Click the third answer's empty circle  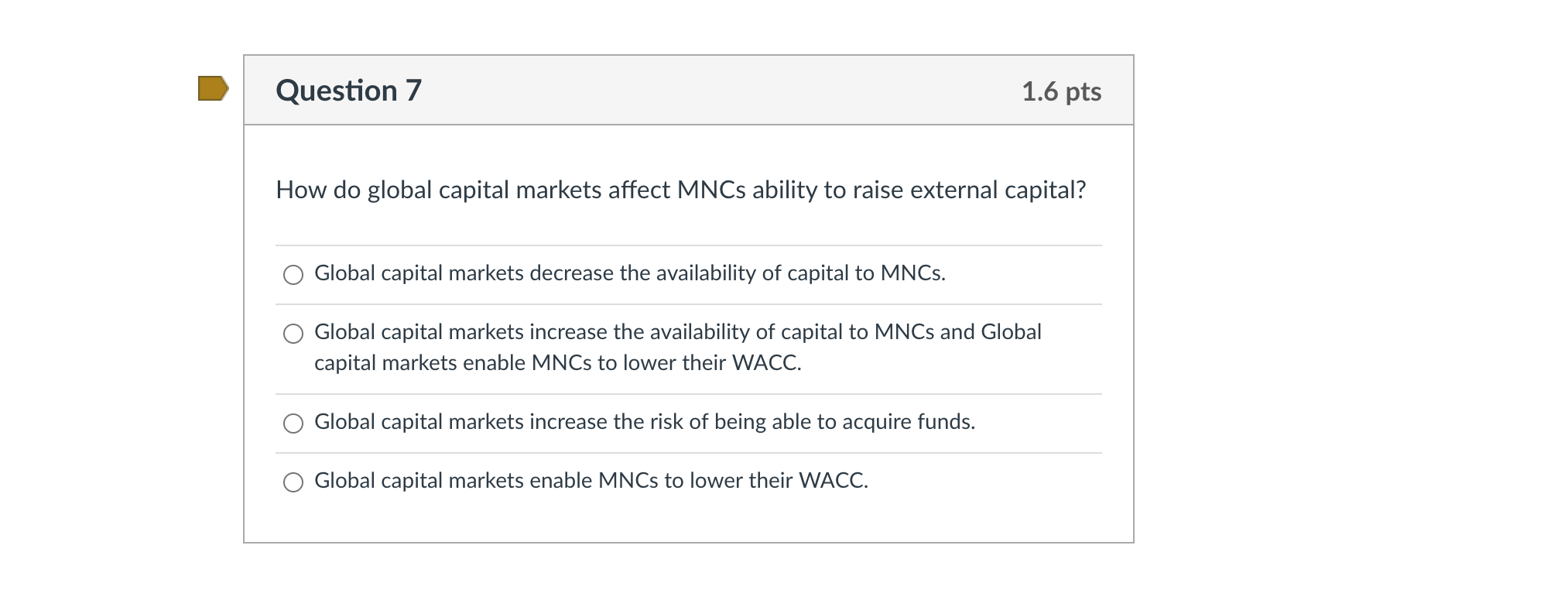pyautogui.click(x=294, y=424)
